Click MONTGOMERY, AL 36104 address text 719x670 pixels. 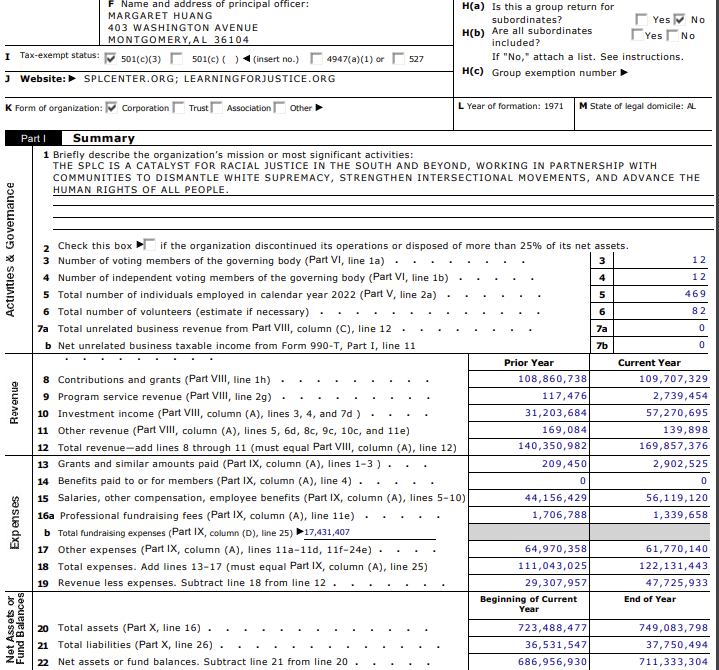178,40
